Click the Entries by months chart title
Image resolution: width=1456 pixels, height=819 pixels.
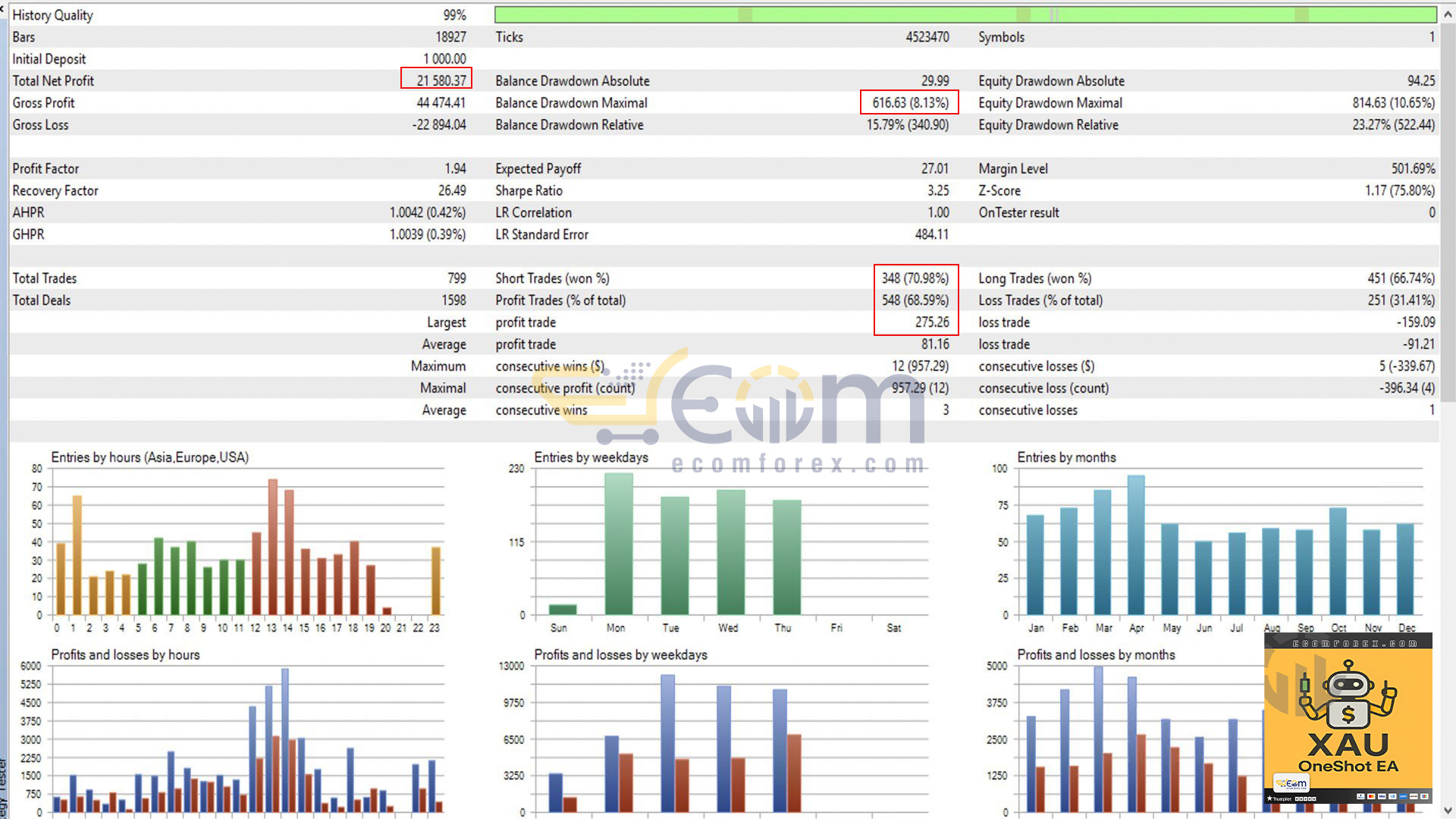coord(1066,457)
